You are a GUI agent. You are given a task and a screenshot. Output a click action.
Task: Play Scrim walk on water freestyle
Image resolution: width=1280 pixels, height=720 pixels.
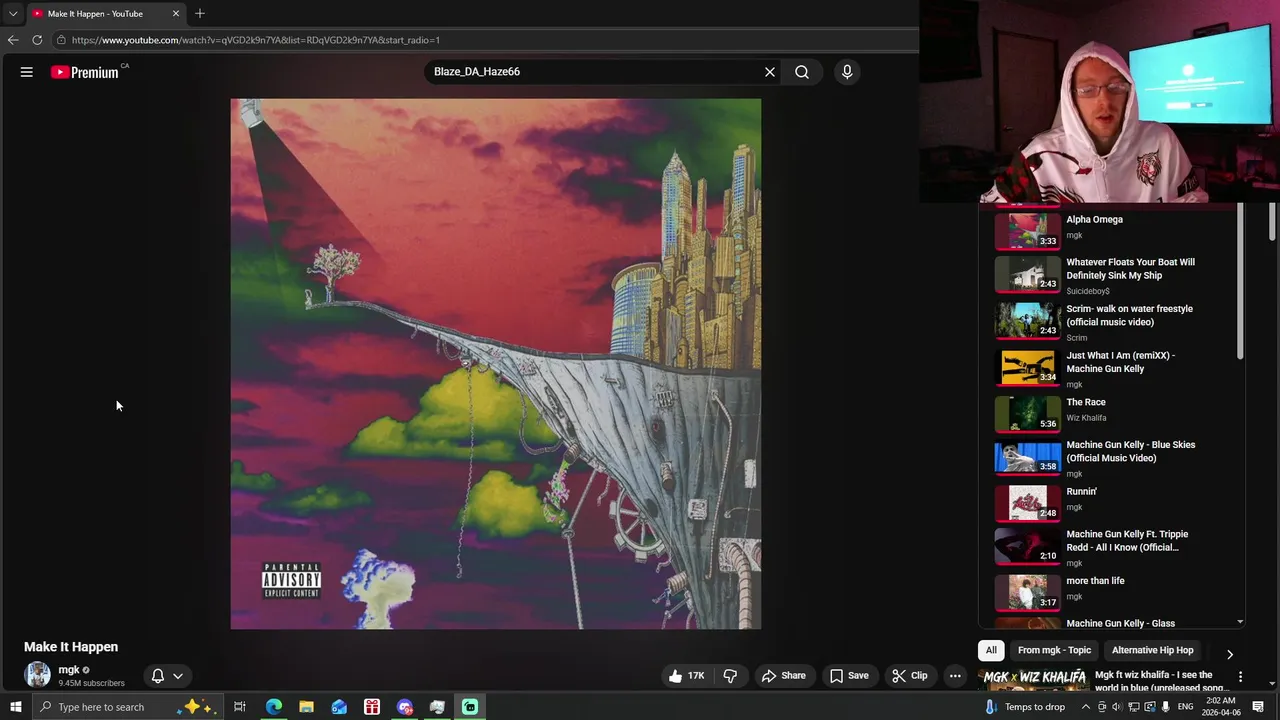(1110, 321)
